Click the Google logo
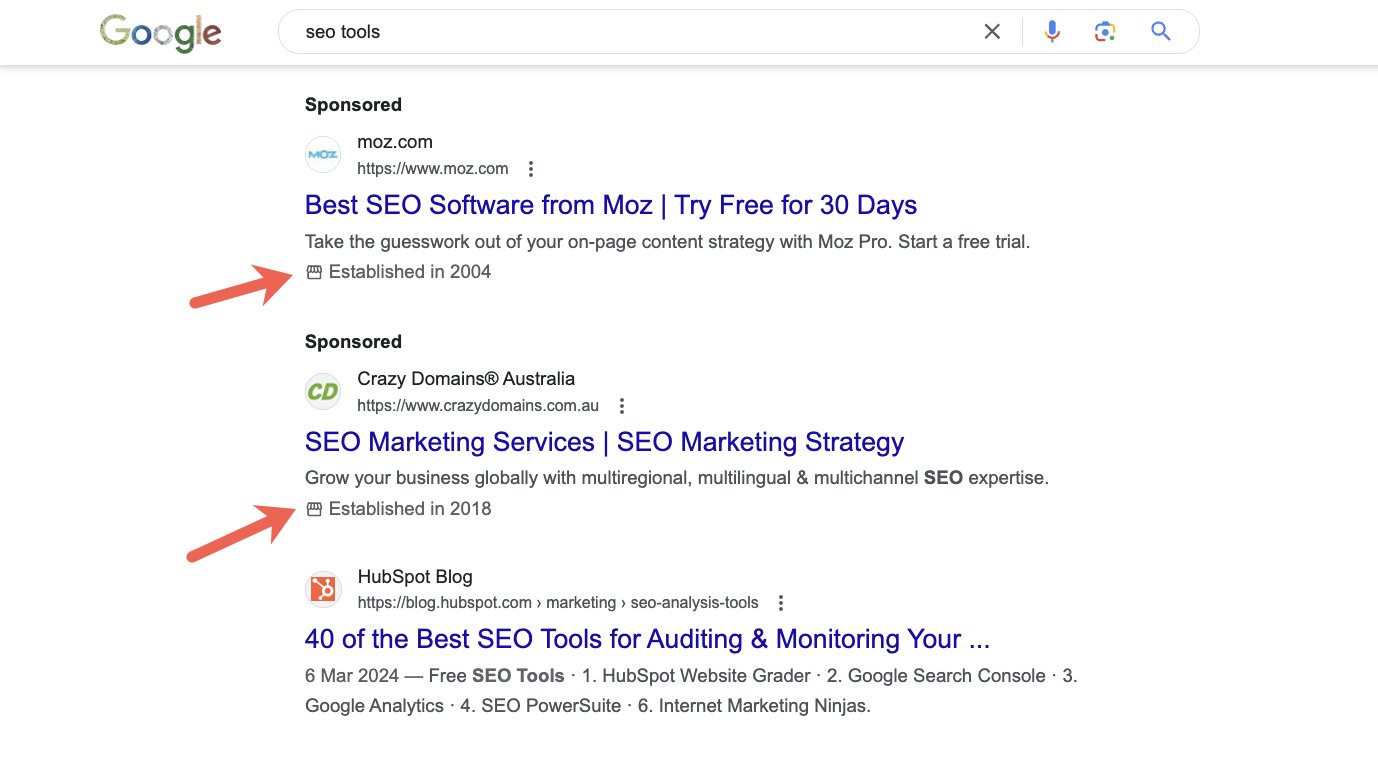 (x=160, y=33)
